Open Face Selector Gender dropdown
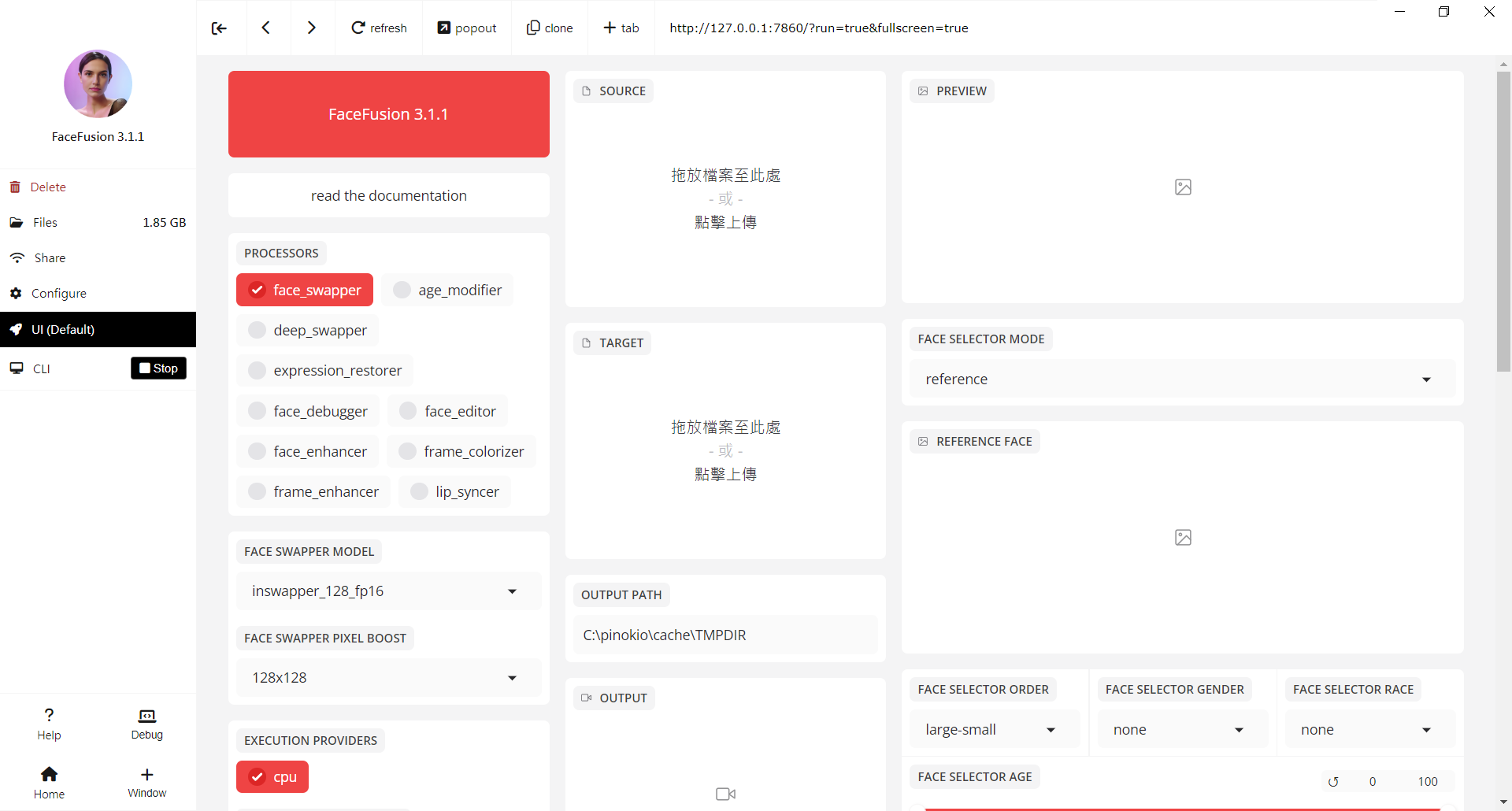Image resolution: width=1512 pixels, height=811 pixels. click(x=1183, y=729)
